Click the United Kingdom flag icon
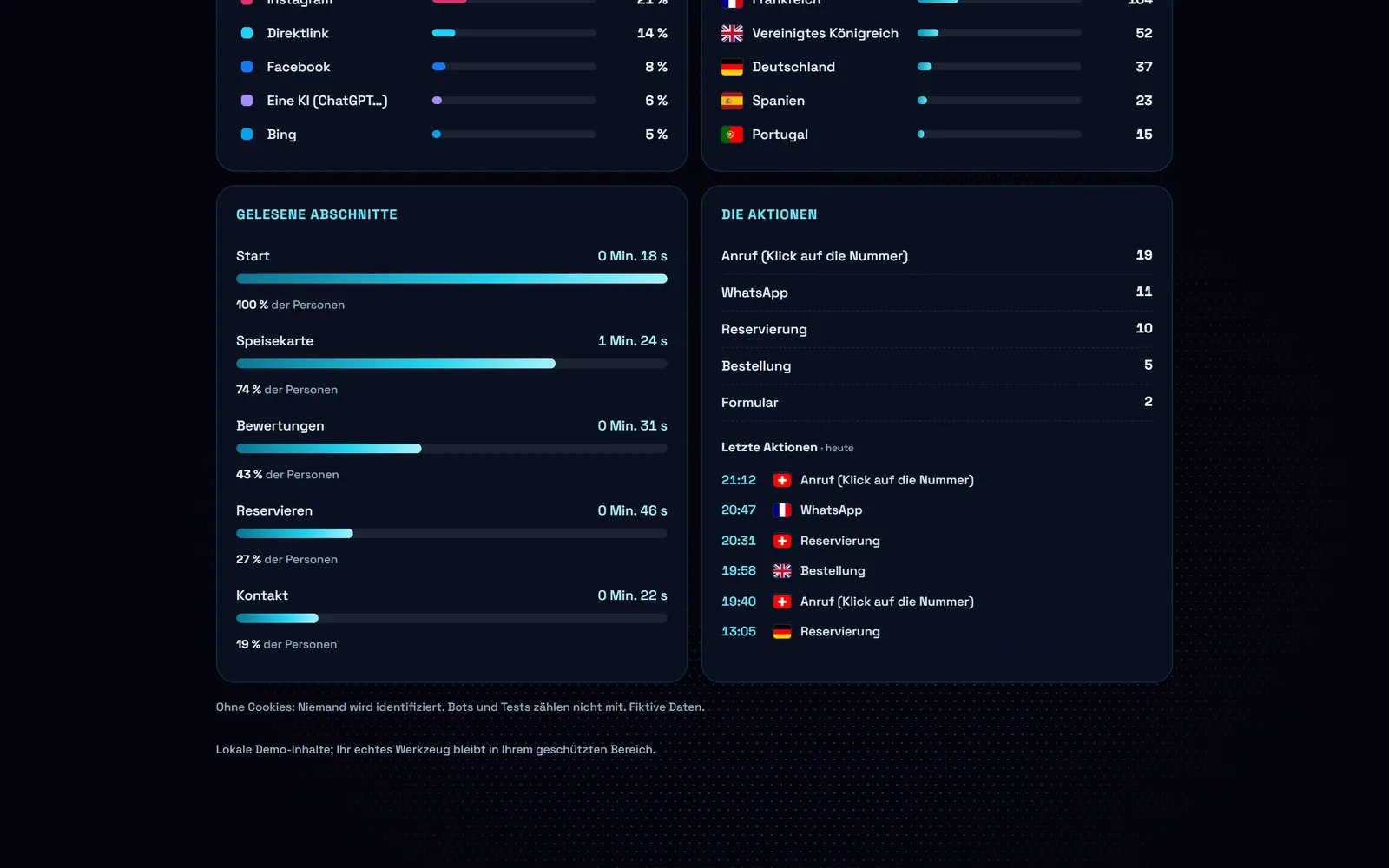1389x868 pixels. coord(732,33)
